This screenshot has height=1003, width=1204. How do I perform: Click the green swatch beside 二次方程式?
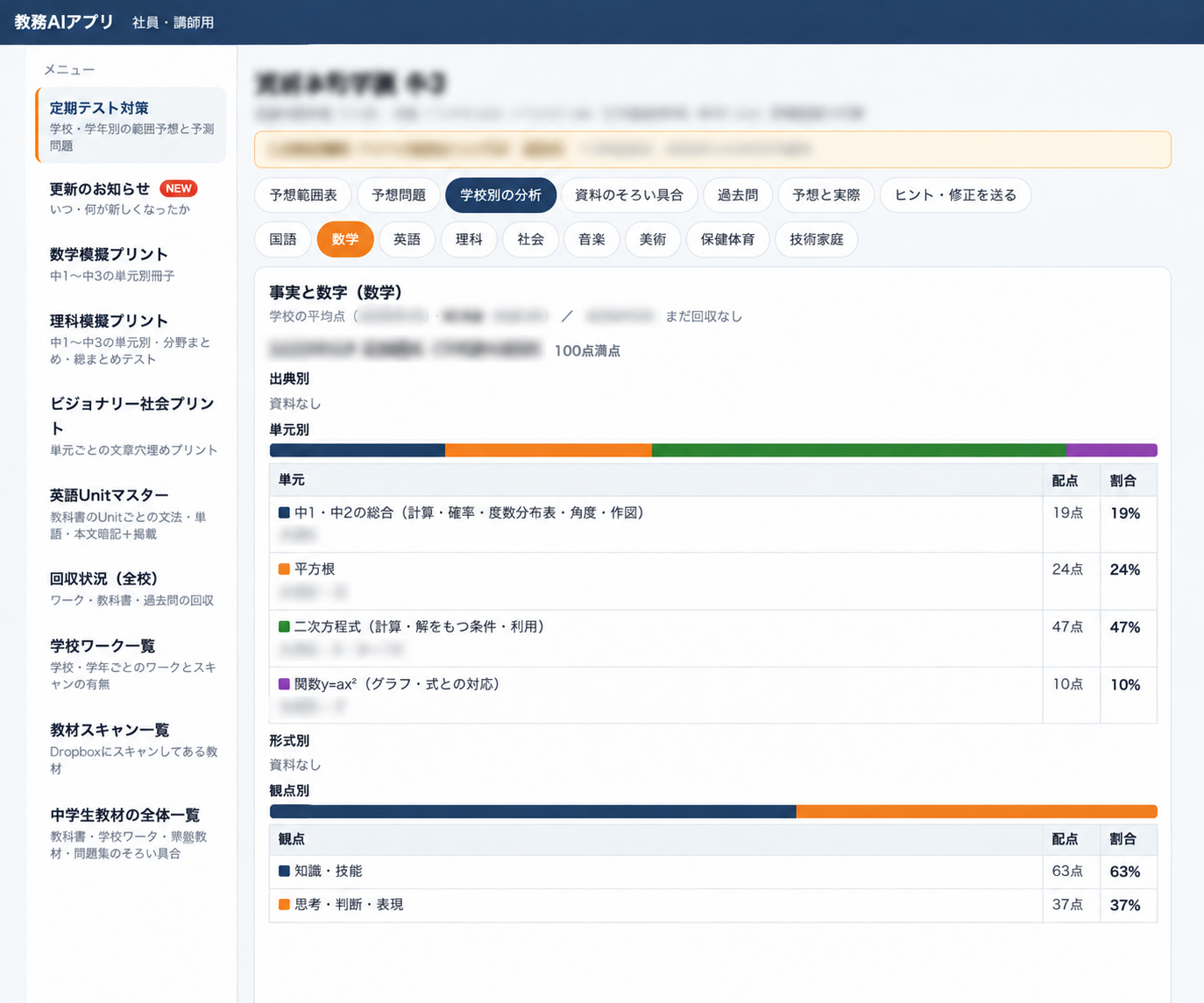(284, 626)
